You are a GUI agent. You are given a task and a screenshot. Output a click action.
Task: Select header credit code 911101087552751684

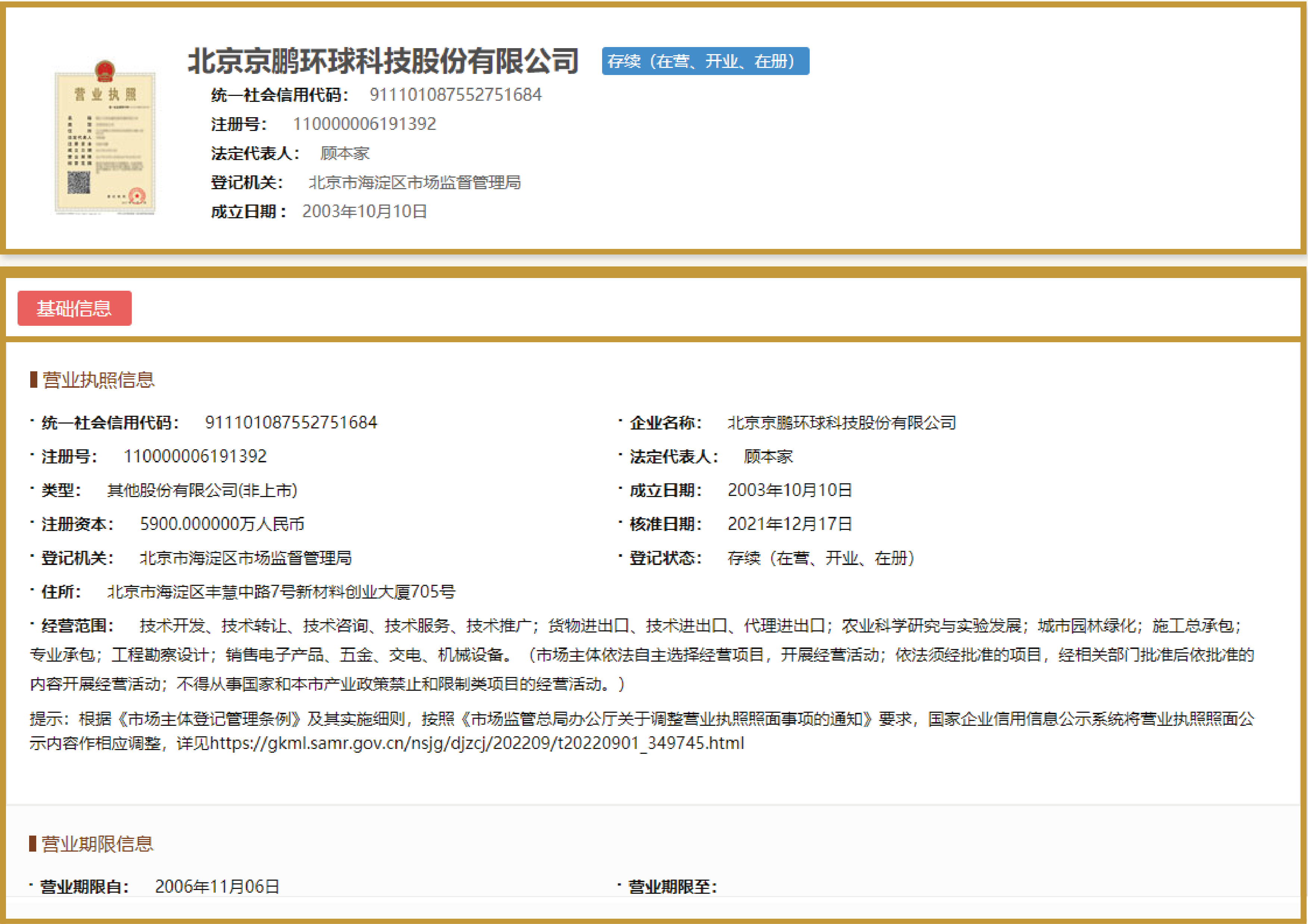(x=456, y=94)
